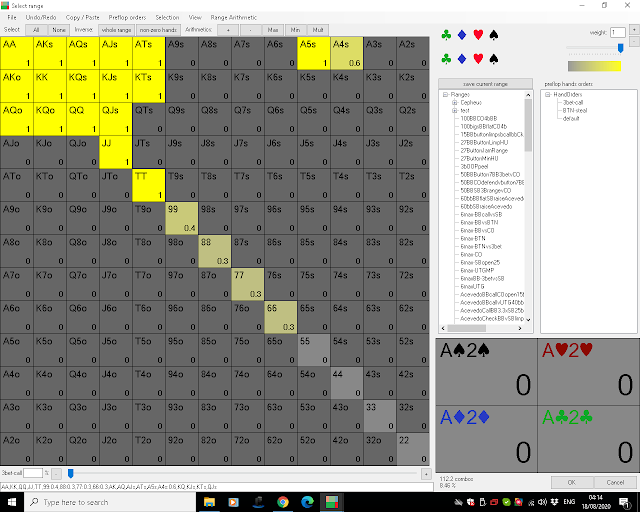
Task: Click the A♣2♣ clubs combo cell
Action: [x=589, y=439]
